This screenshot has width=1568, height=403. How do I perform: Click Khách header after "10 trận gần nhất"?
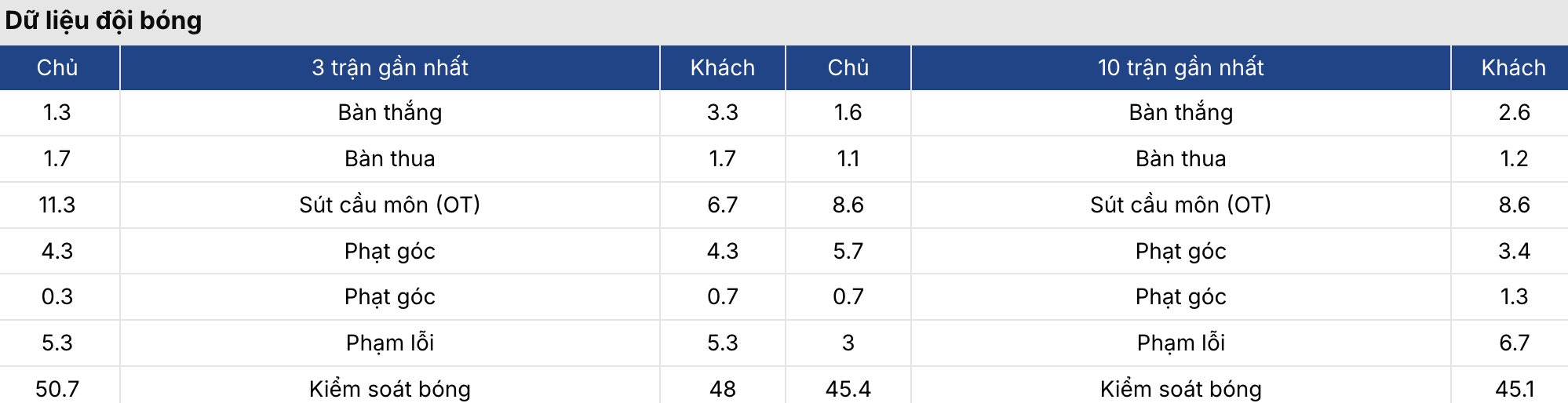click(1513, 67)
